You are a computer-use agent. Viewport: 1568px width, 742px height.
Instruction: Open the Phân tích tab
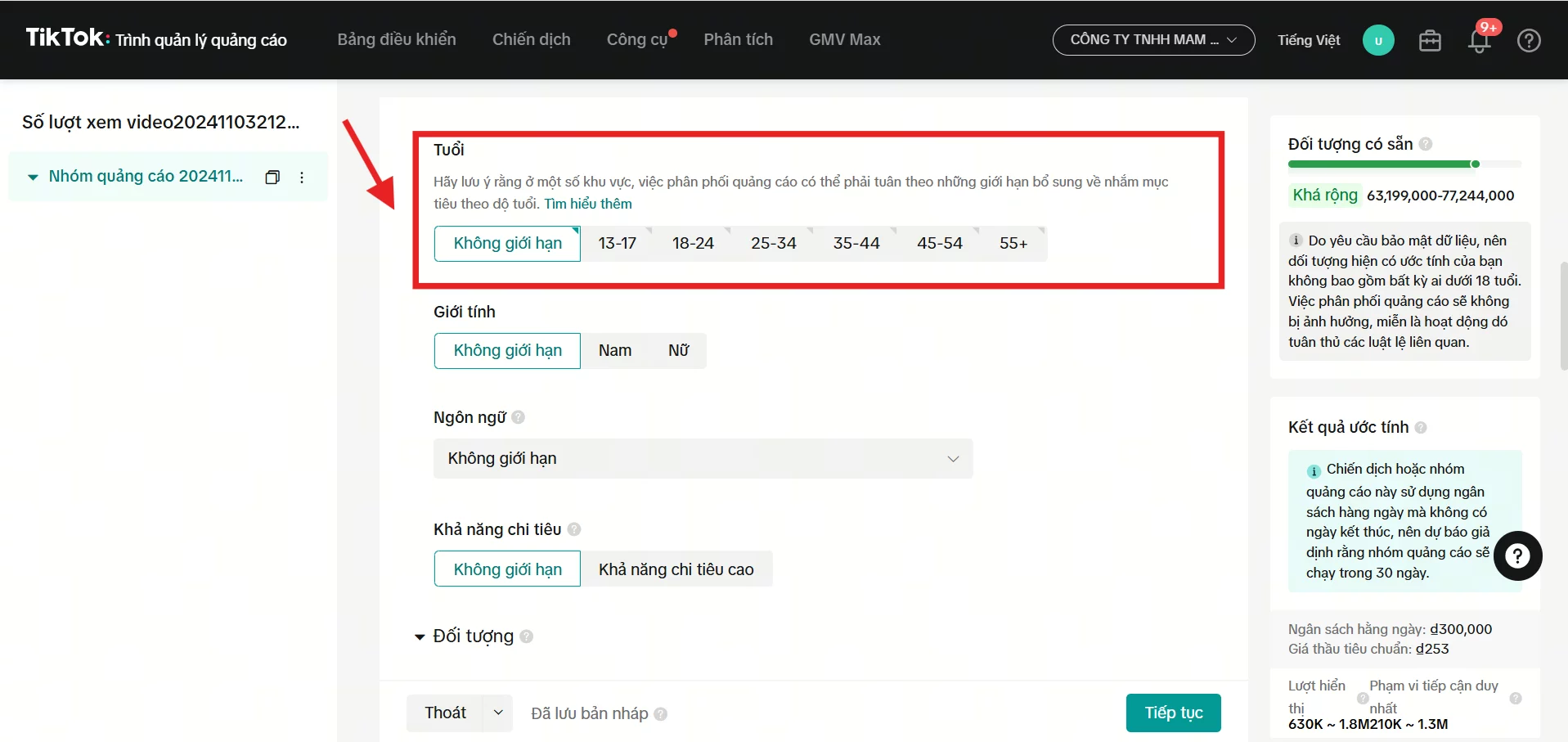point(738,39)
